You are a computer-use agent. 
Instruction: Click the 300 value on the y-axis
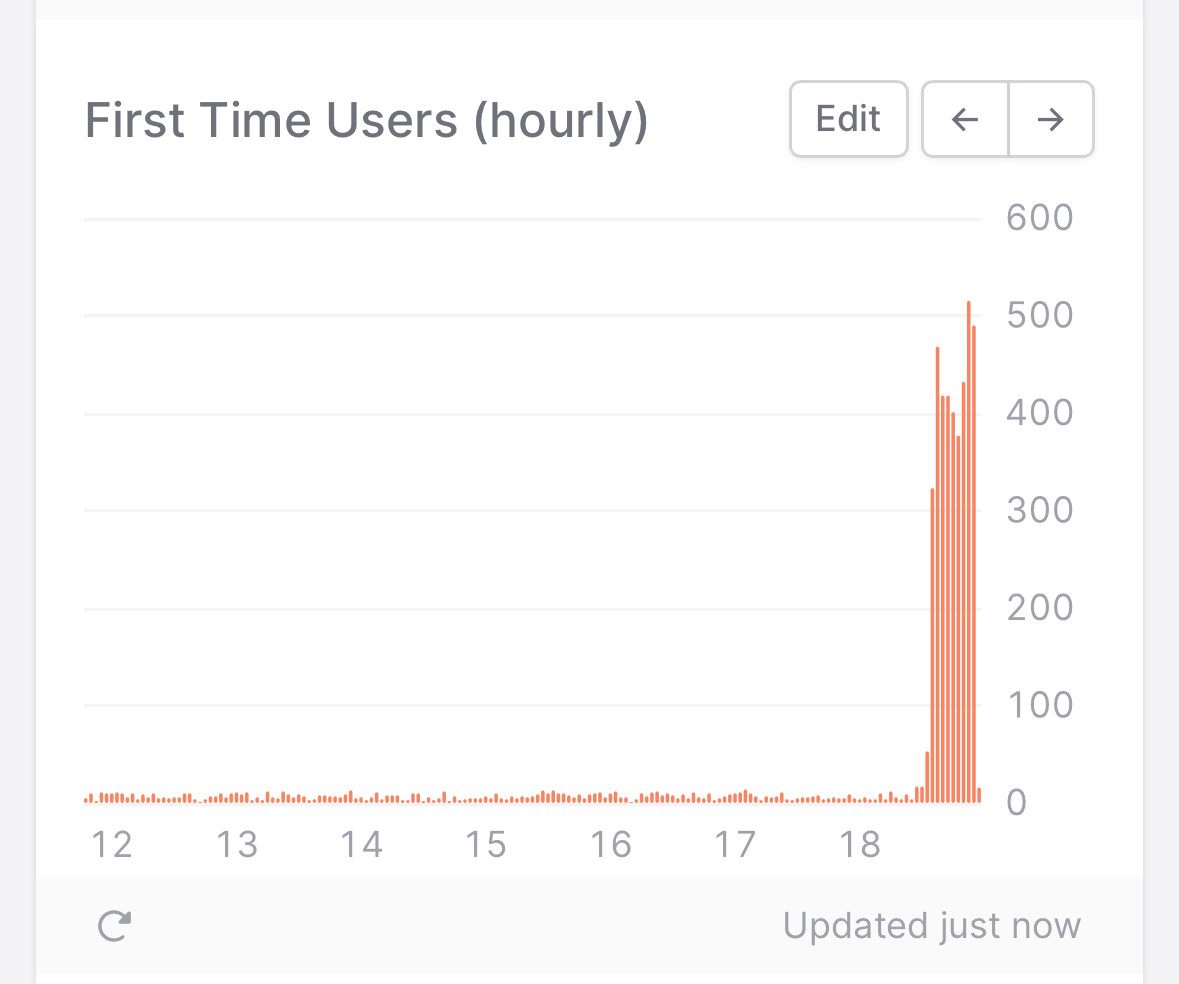coord(1039,510)
